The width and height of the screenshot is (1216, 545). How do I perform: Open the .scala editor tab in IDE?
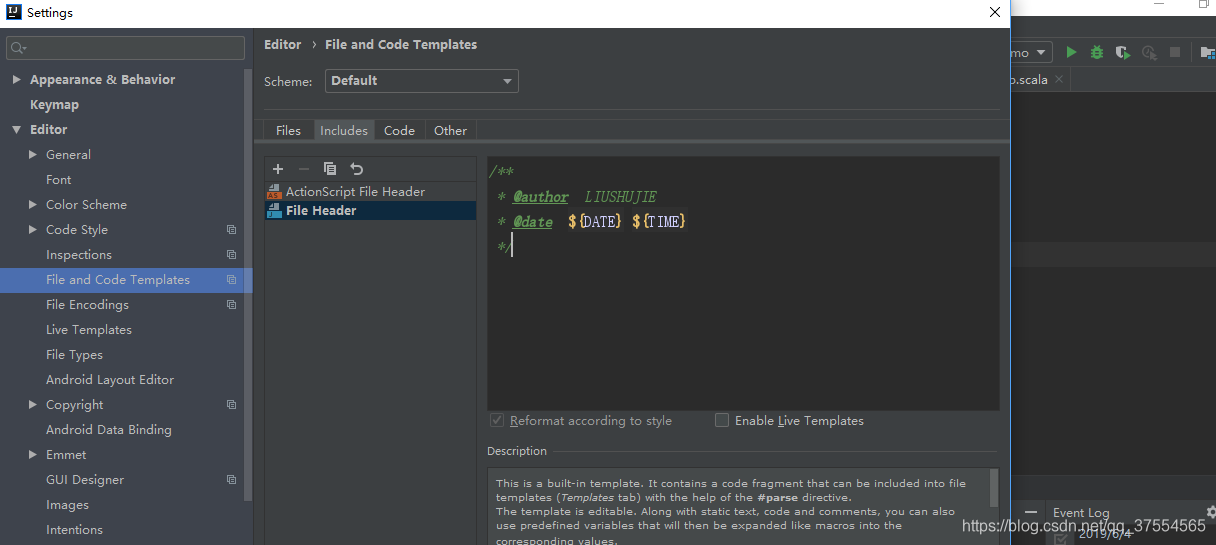pos(1030,79)
